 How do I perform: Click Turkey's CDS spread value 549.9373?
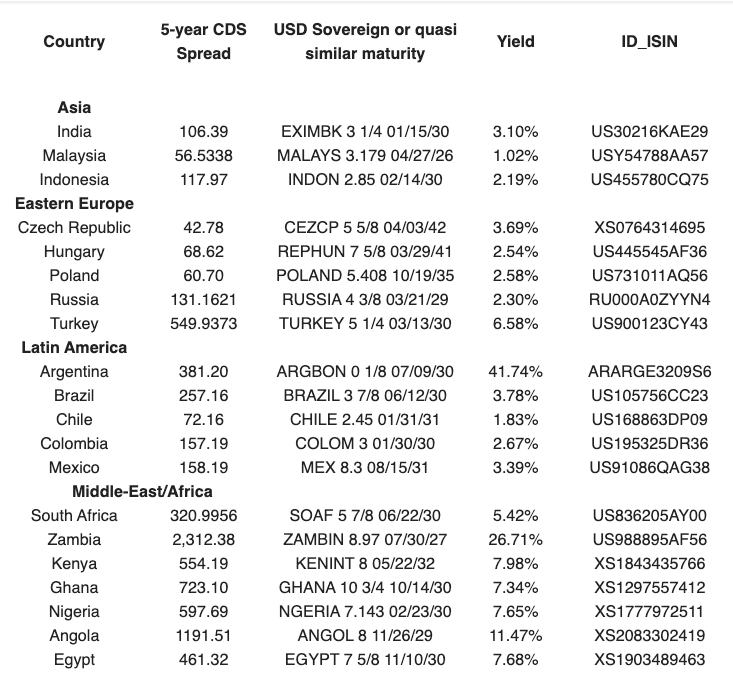click(203, 323)
